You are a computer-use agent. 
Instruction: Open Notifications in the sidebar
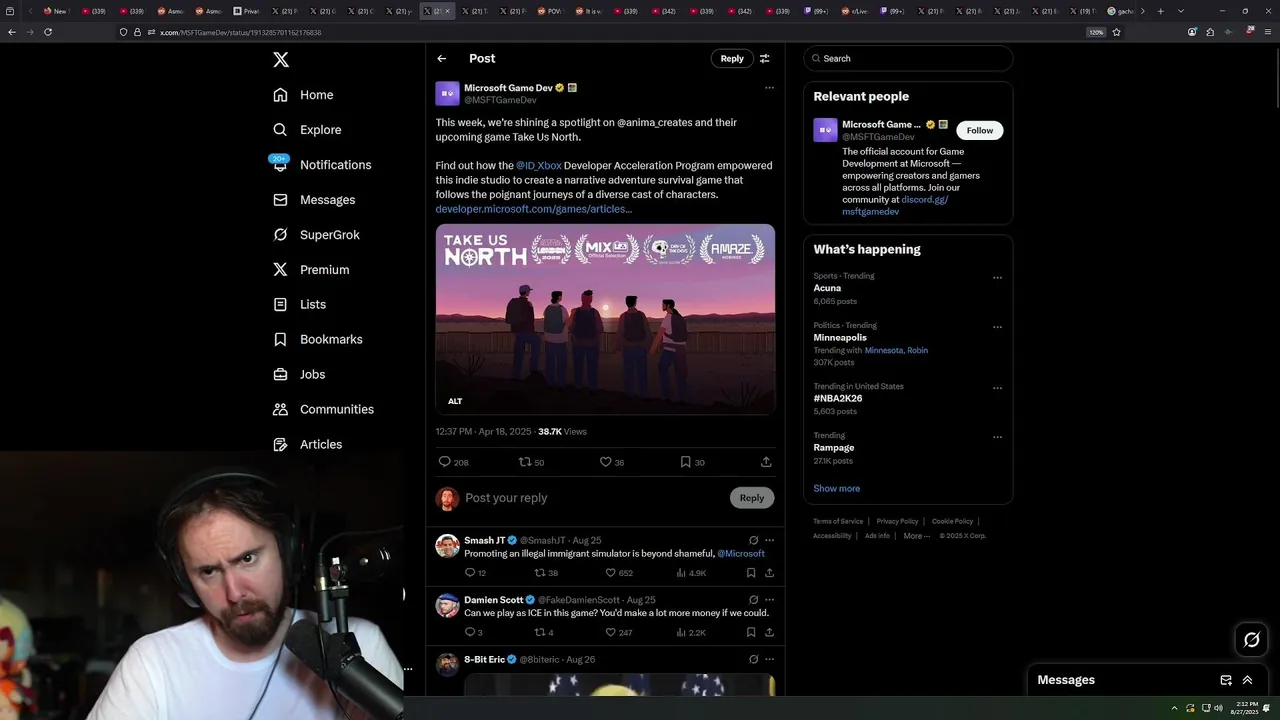coord(321,165)
